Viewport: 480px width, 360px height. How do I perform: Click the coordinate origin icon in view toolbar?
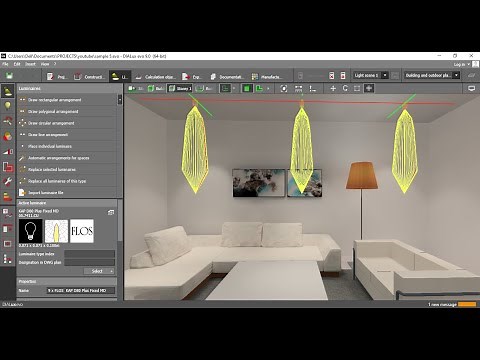click(x=313, y=88)
